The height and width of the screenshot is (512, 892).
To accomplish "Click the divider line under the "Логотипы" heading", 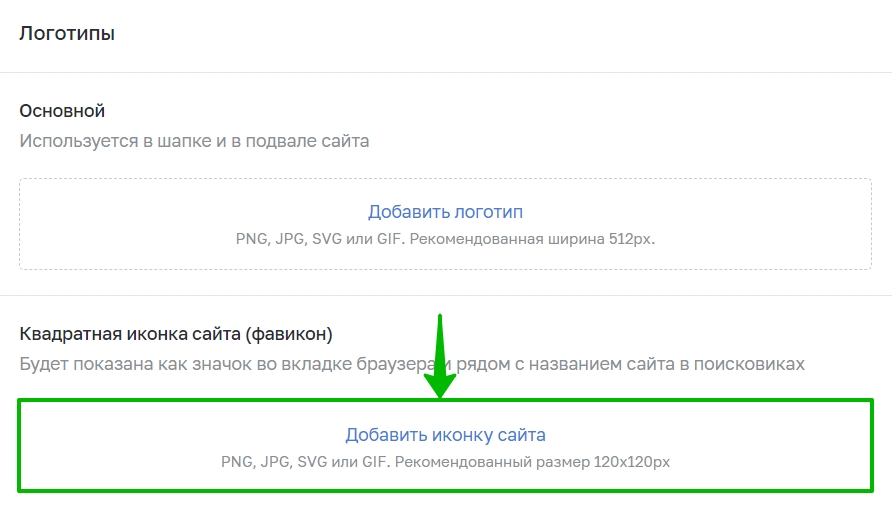I will tap(446, 72).
